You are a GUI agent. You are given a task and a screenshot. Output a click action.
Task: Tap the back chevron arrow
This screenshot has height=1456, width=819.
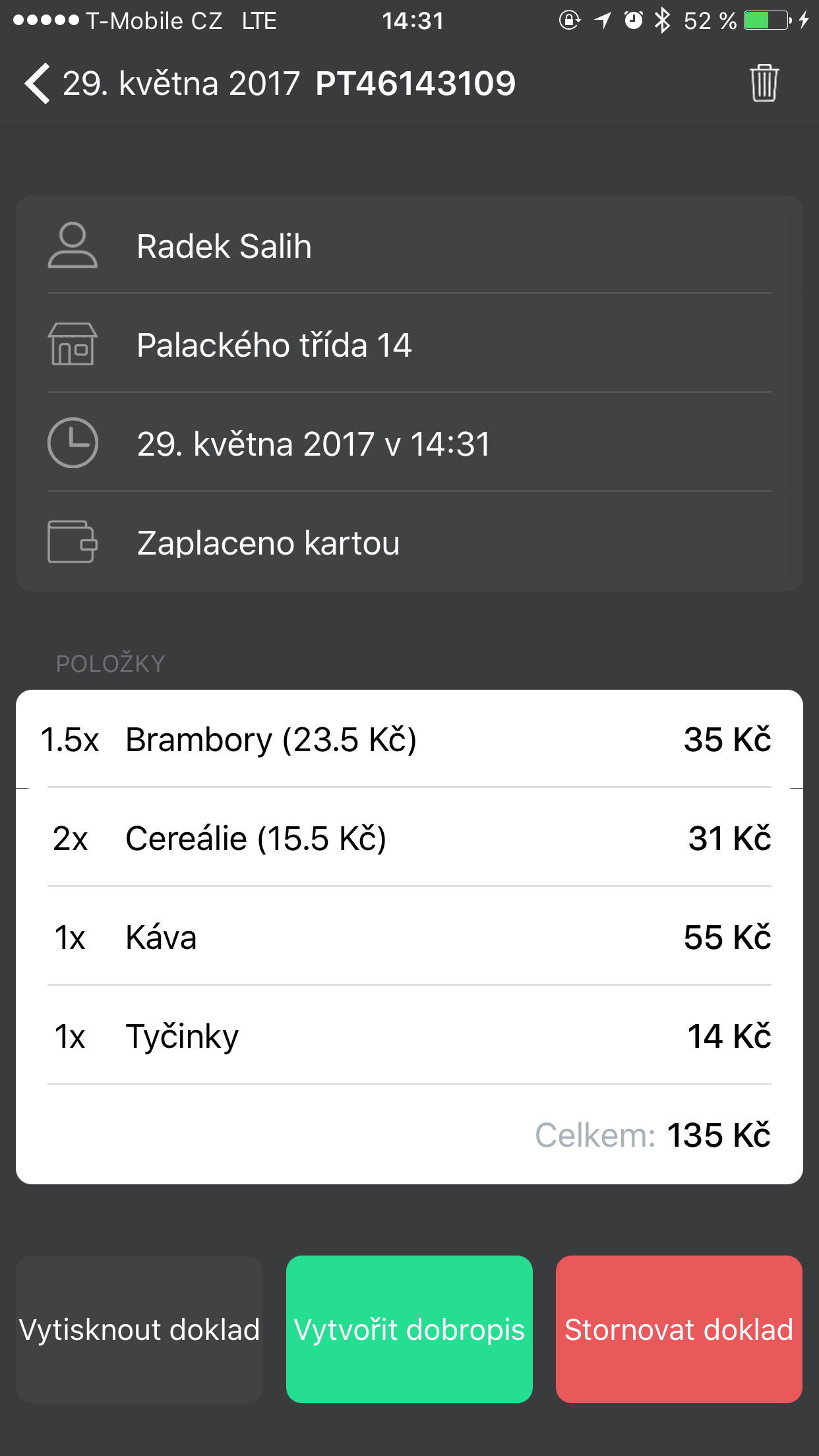coord(38,84)
